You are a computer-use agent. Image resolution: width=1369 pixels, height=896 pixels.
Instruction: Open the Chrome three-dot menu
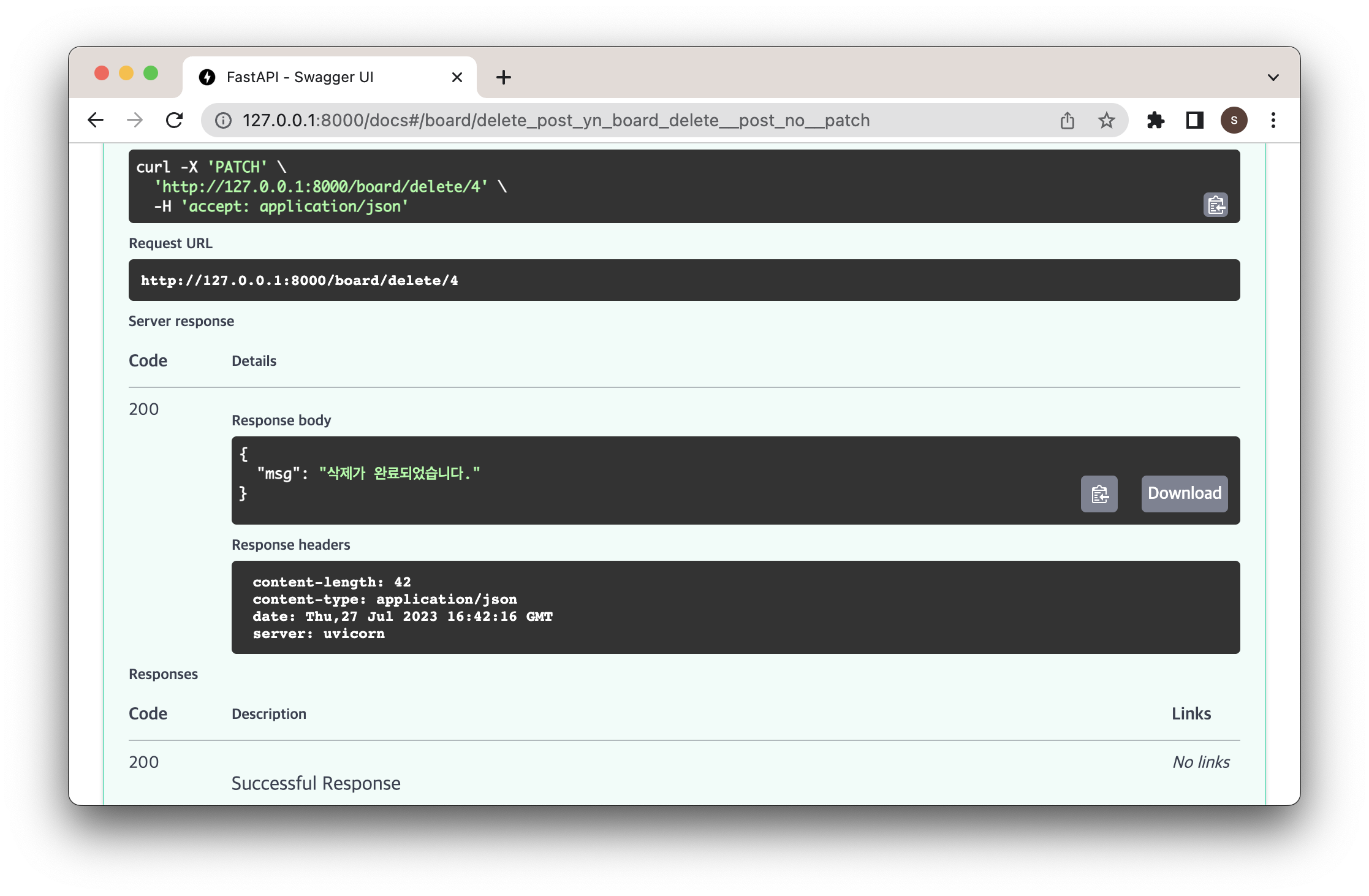[x=1273, y=120]
